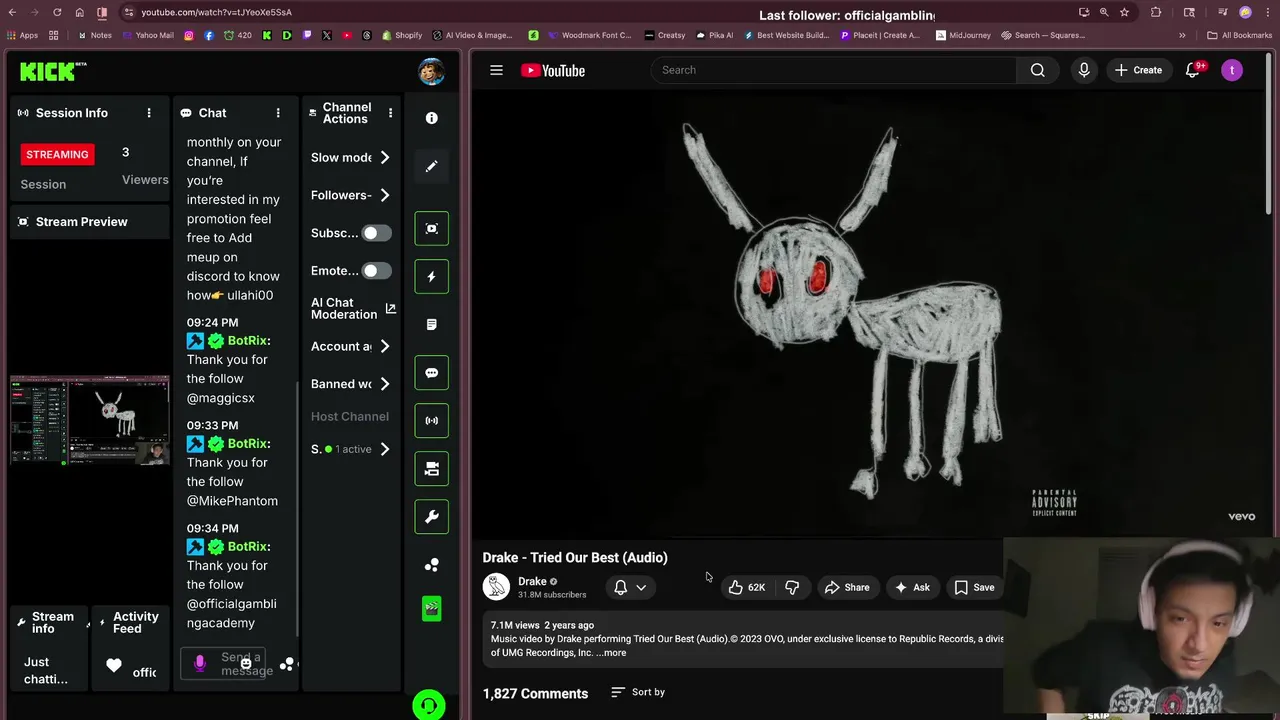Click the wrench tools icon in Kick sidebar
Viewport: 1280px width, 720px height.
pos(432,516)
